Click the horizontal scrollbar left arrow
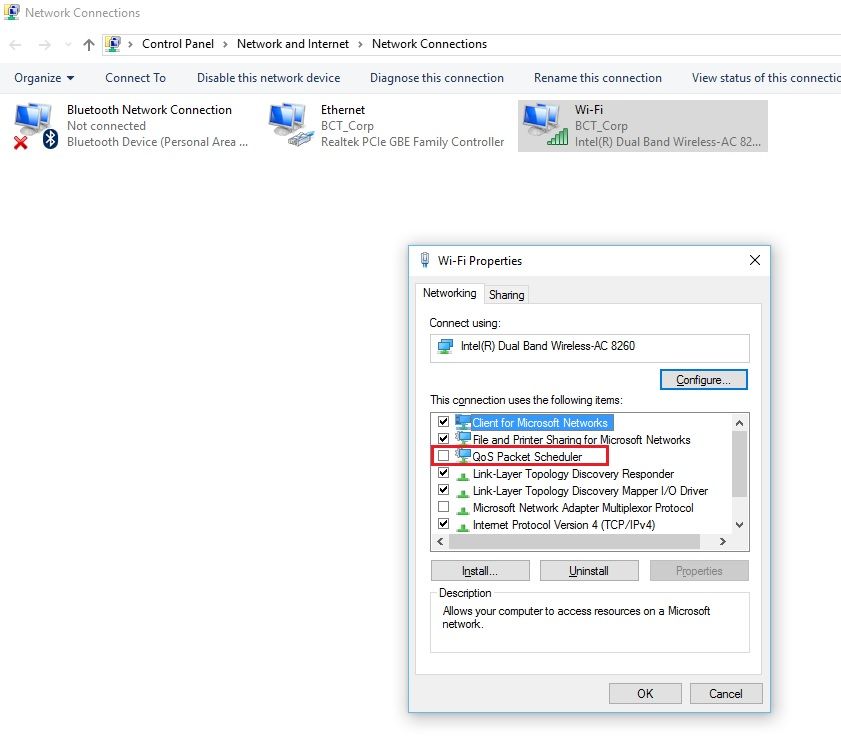 coord(440,542)
